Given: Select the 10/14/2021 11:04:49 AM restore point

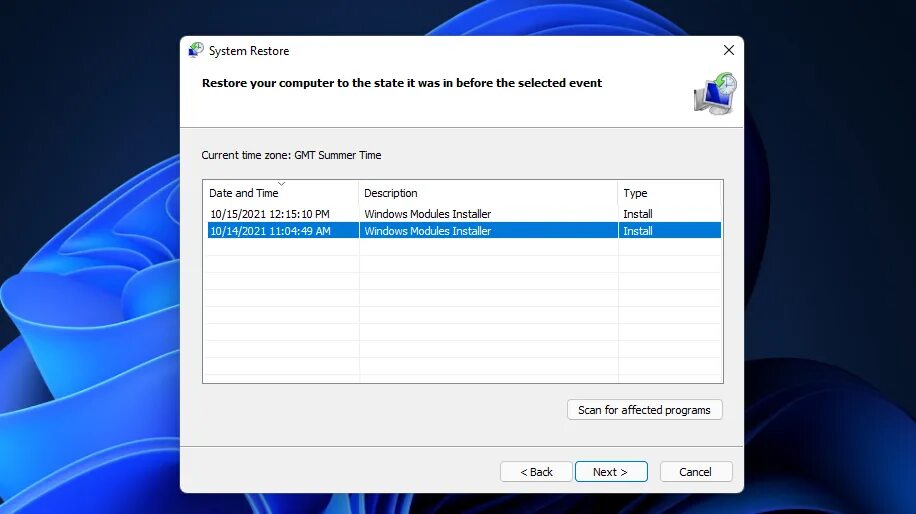Looking at the screenshot, I should pos(464,231).
